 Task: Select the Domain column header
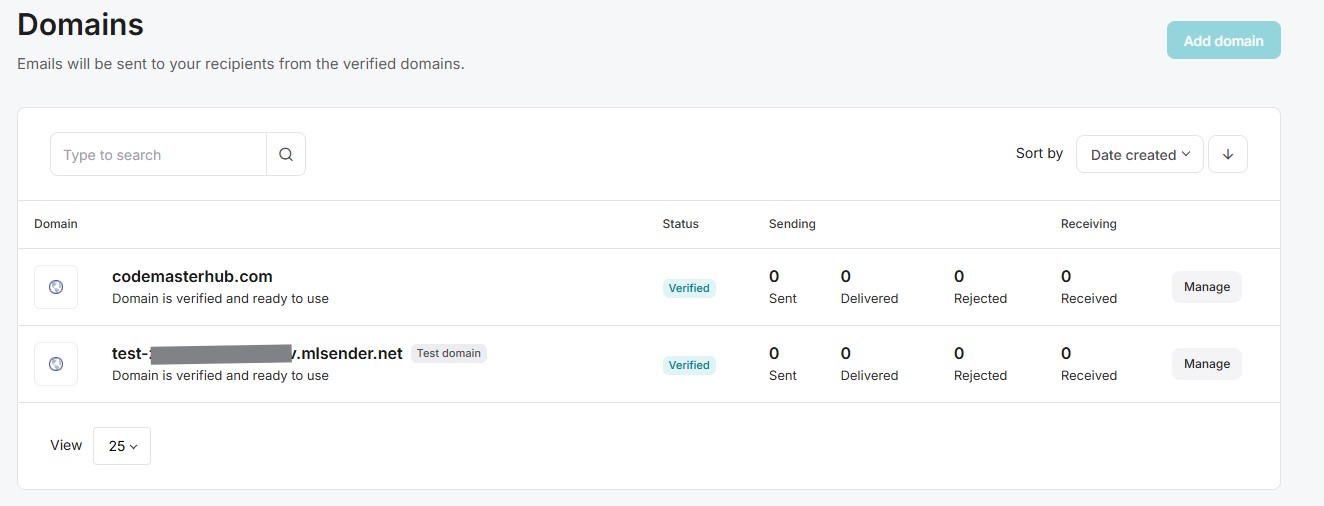click(x=56, y=224)
